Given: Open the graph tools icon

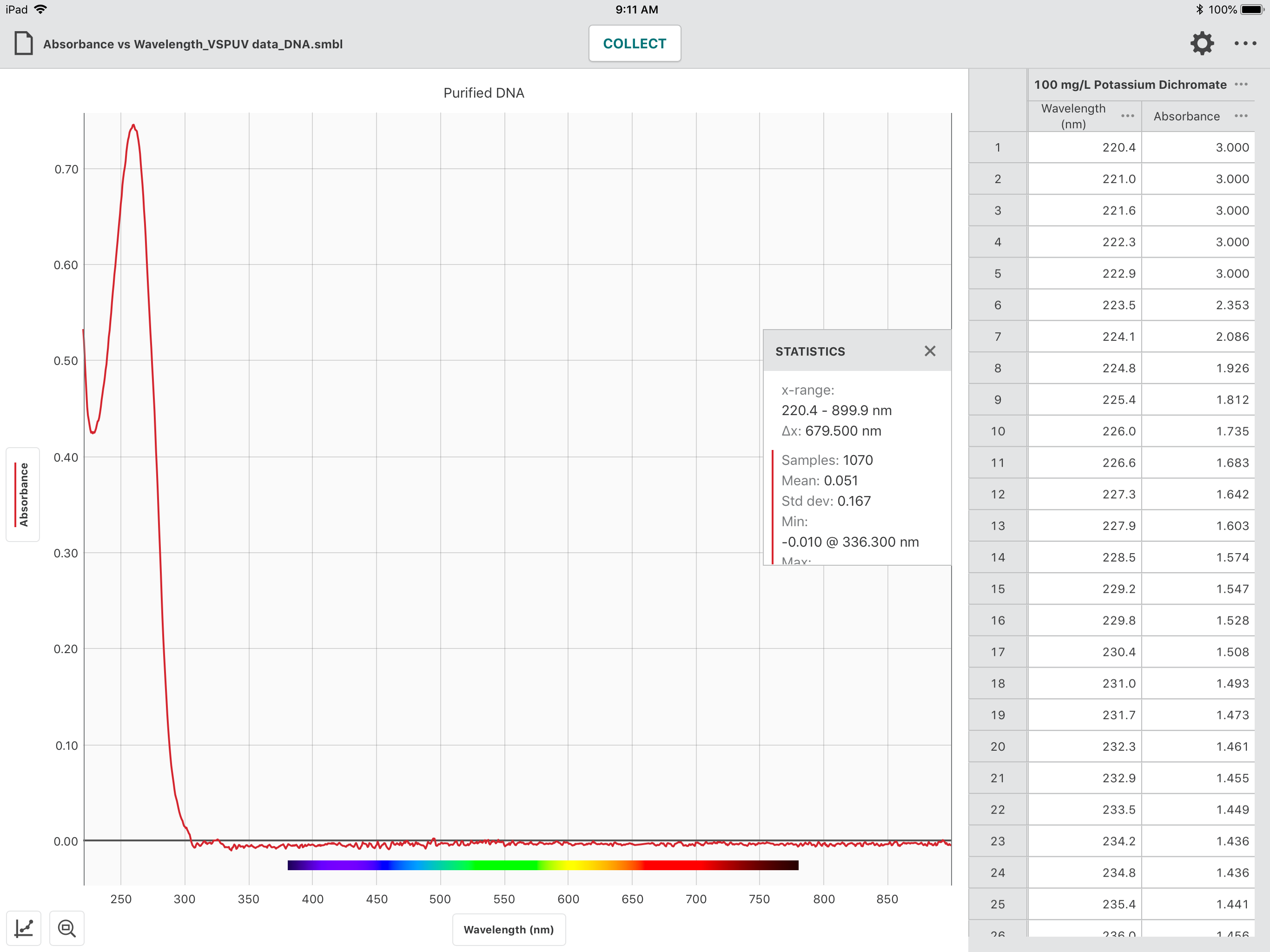Looking at the screenshot, I should point(24,928).
